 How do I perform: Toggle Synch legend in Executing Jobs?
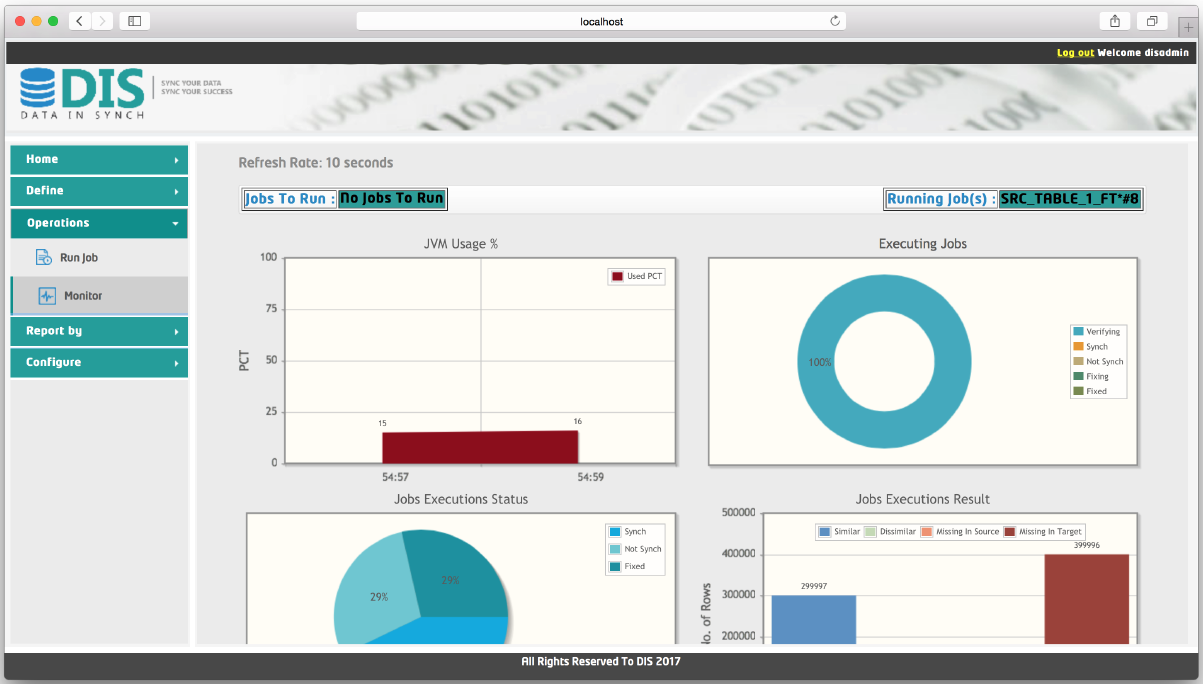1091,346
